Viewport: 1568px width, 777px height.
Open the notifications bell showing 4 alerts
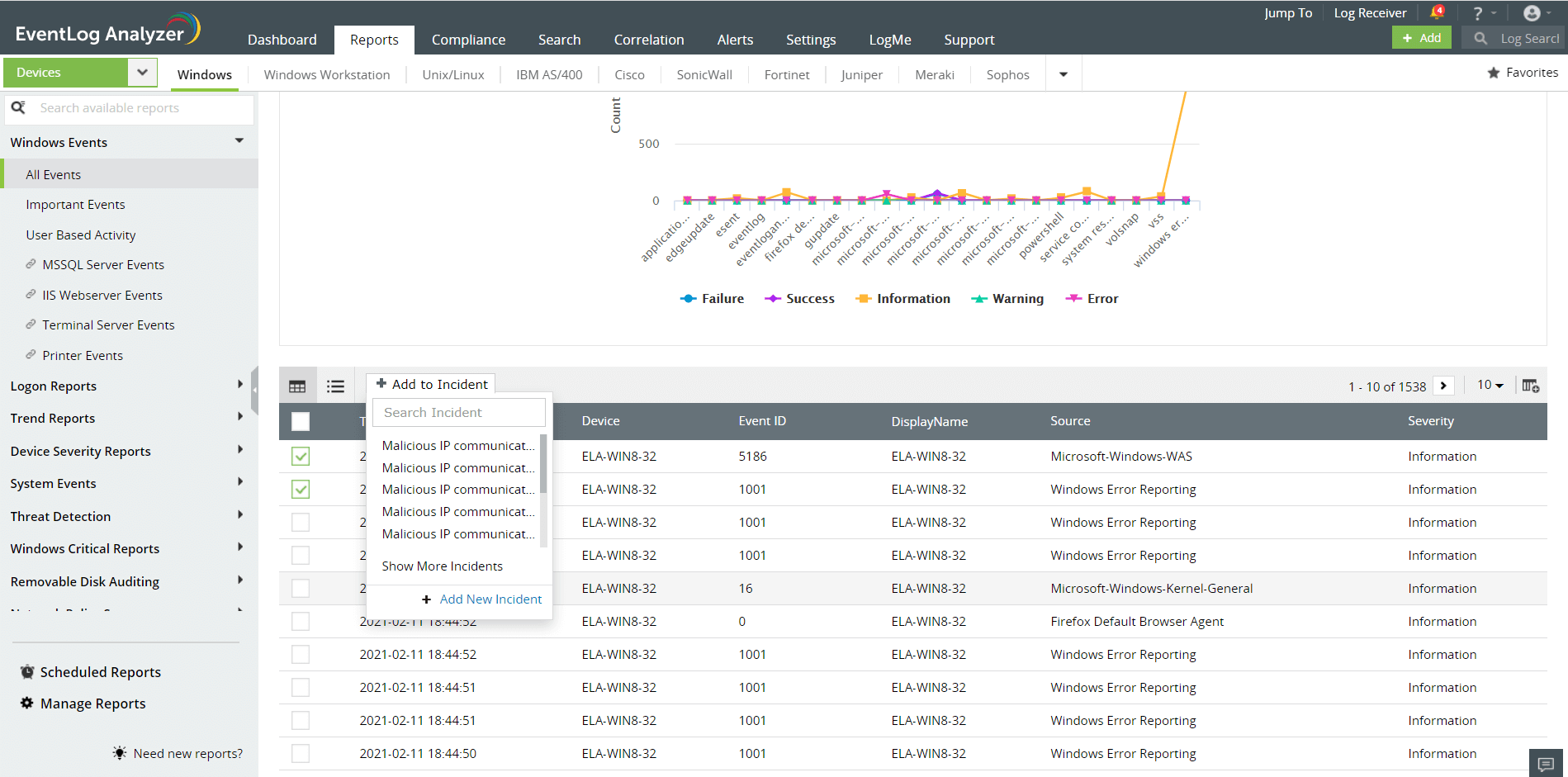coord(1437,12)
